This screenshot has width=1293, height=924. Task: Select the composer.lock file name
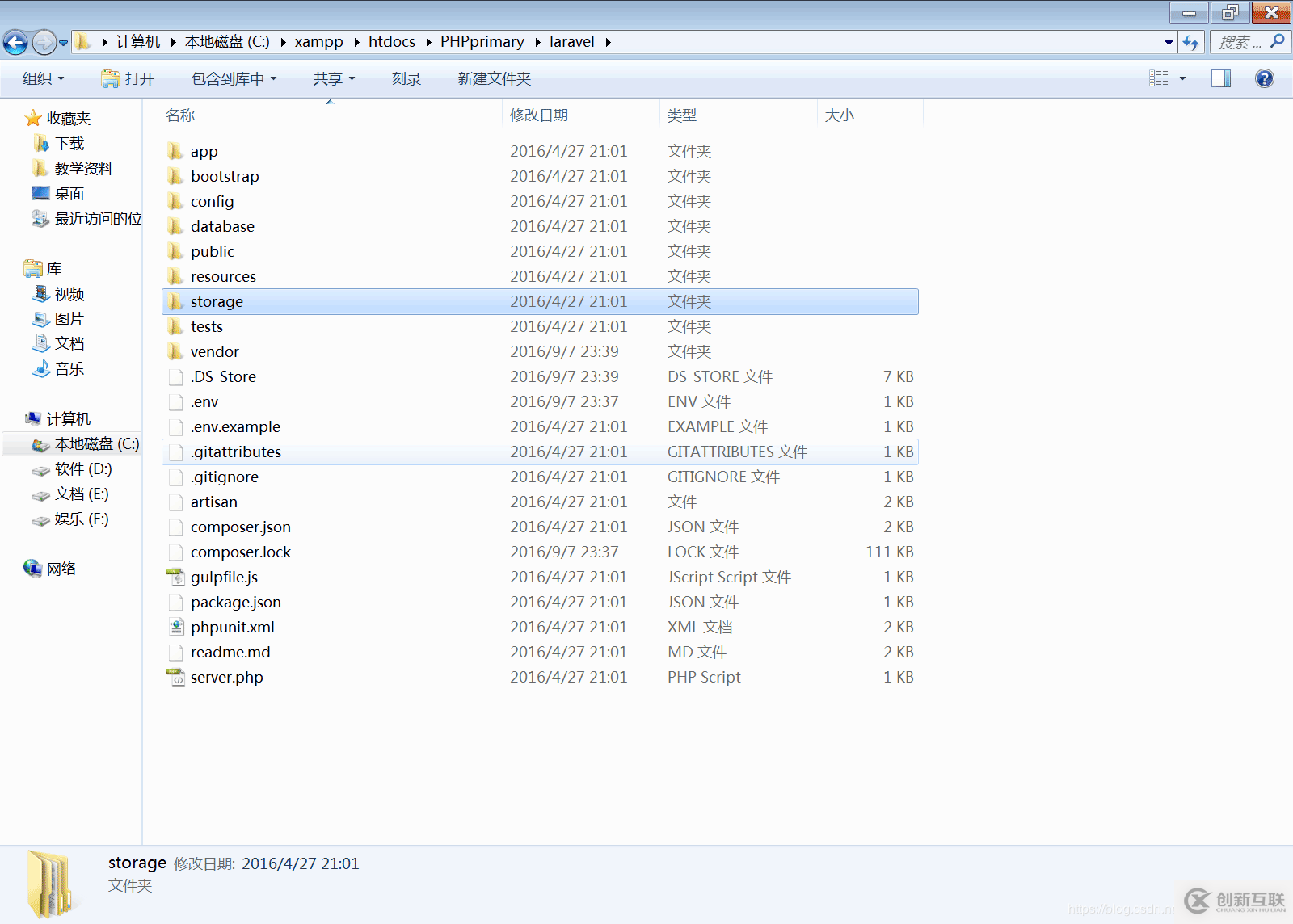241,552
